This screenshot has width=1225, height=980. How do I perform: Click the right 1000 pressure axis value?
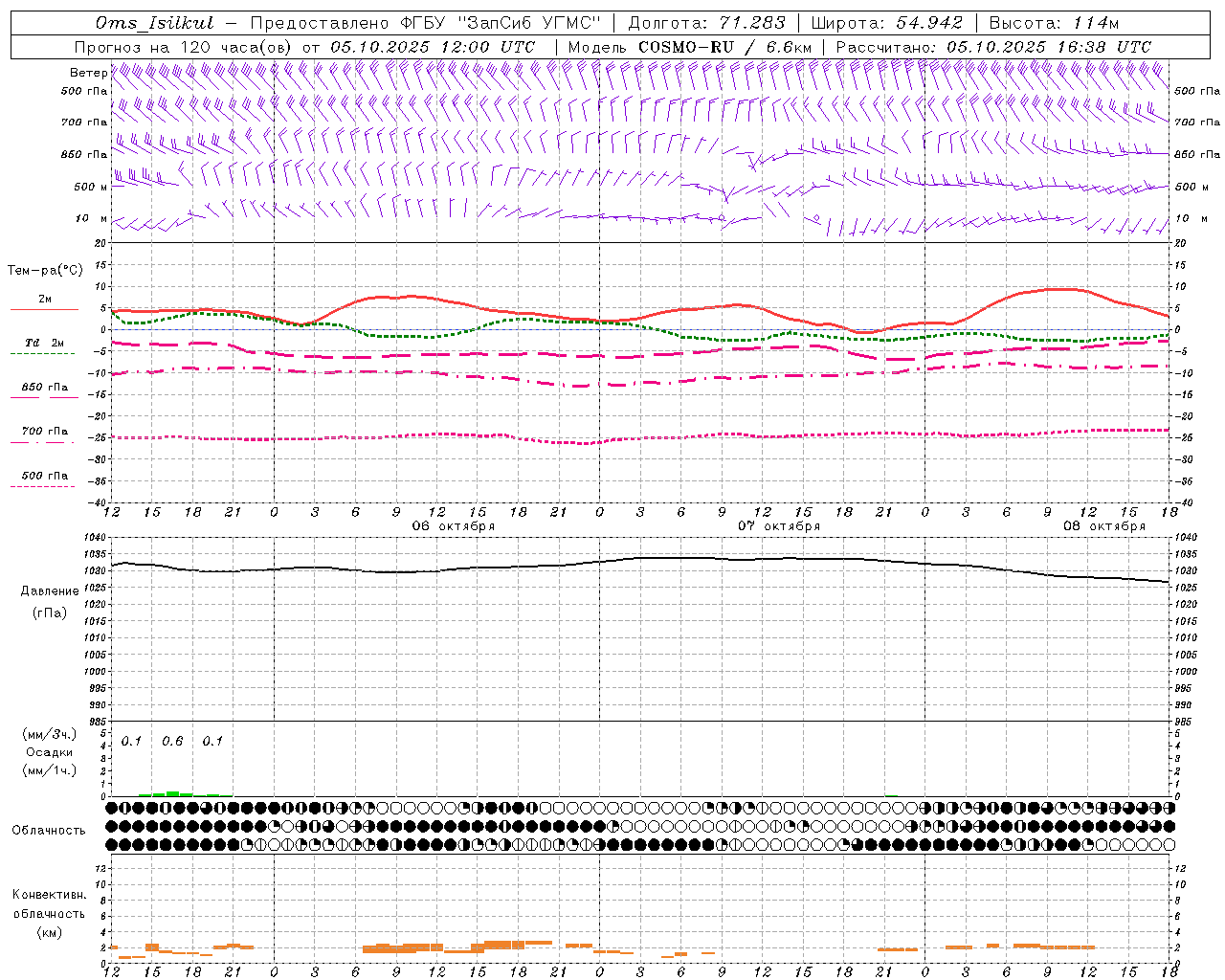tap(1185, 672)
